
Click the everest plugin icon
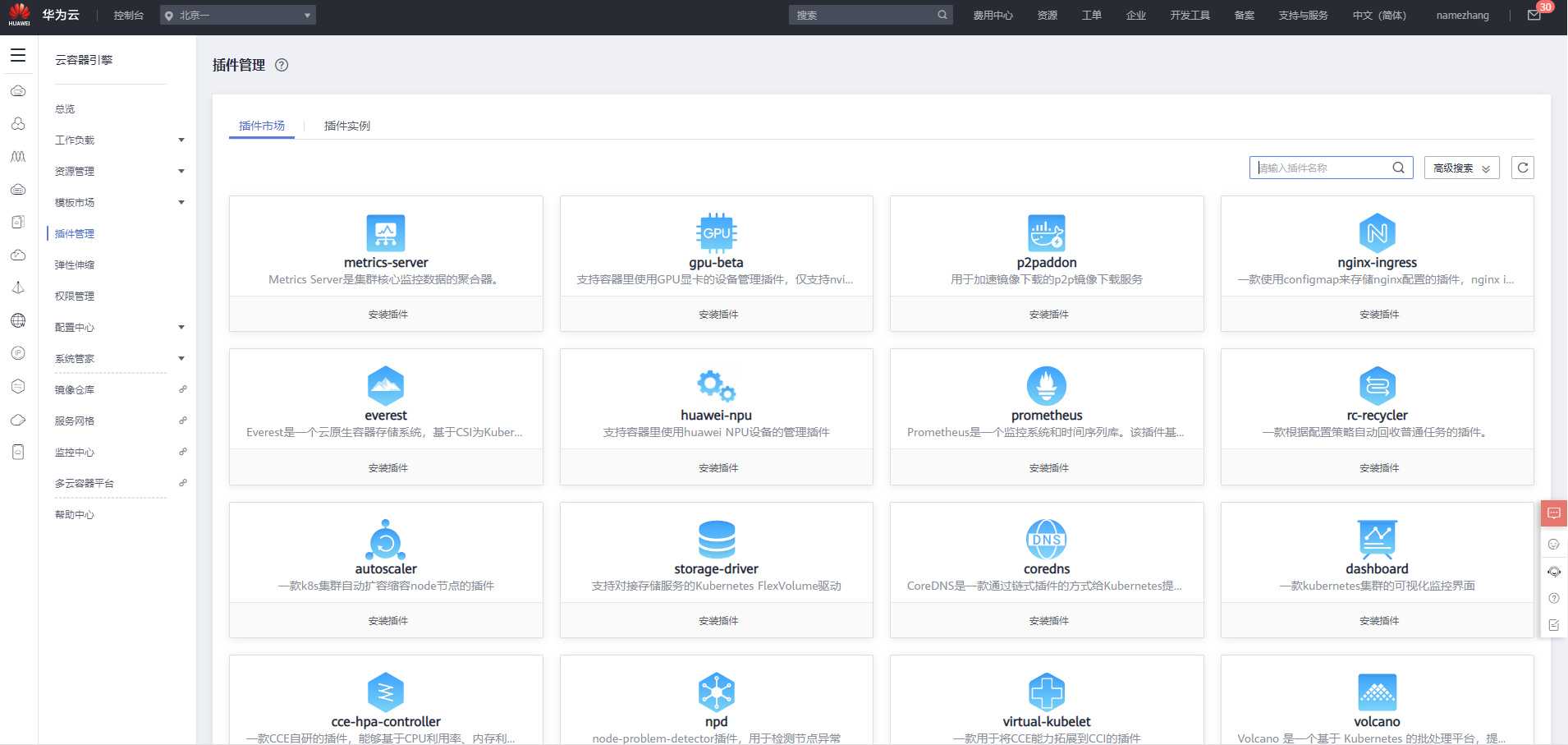[386, 386]
